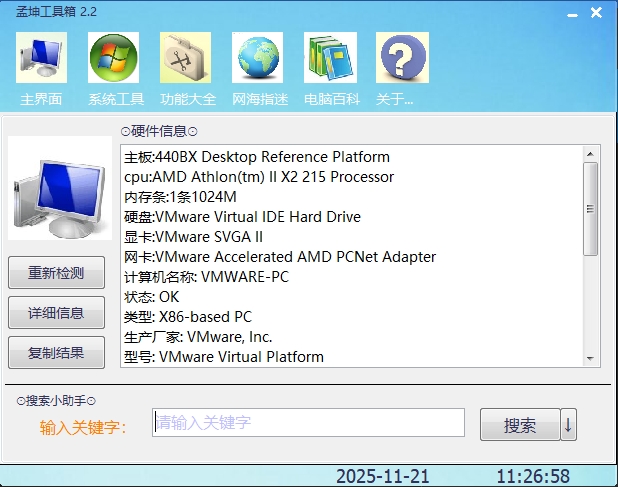Click the 重新检测 button
Image resolution: width=618 pixels, height=487 pixels.
56,273
